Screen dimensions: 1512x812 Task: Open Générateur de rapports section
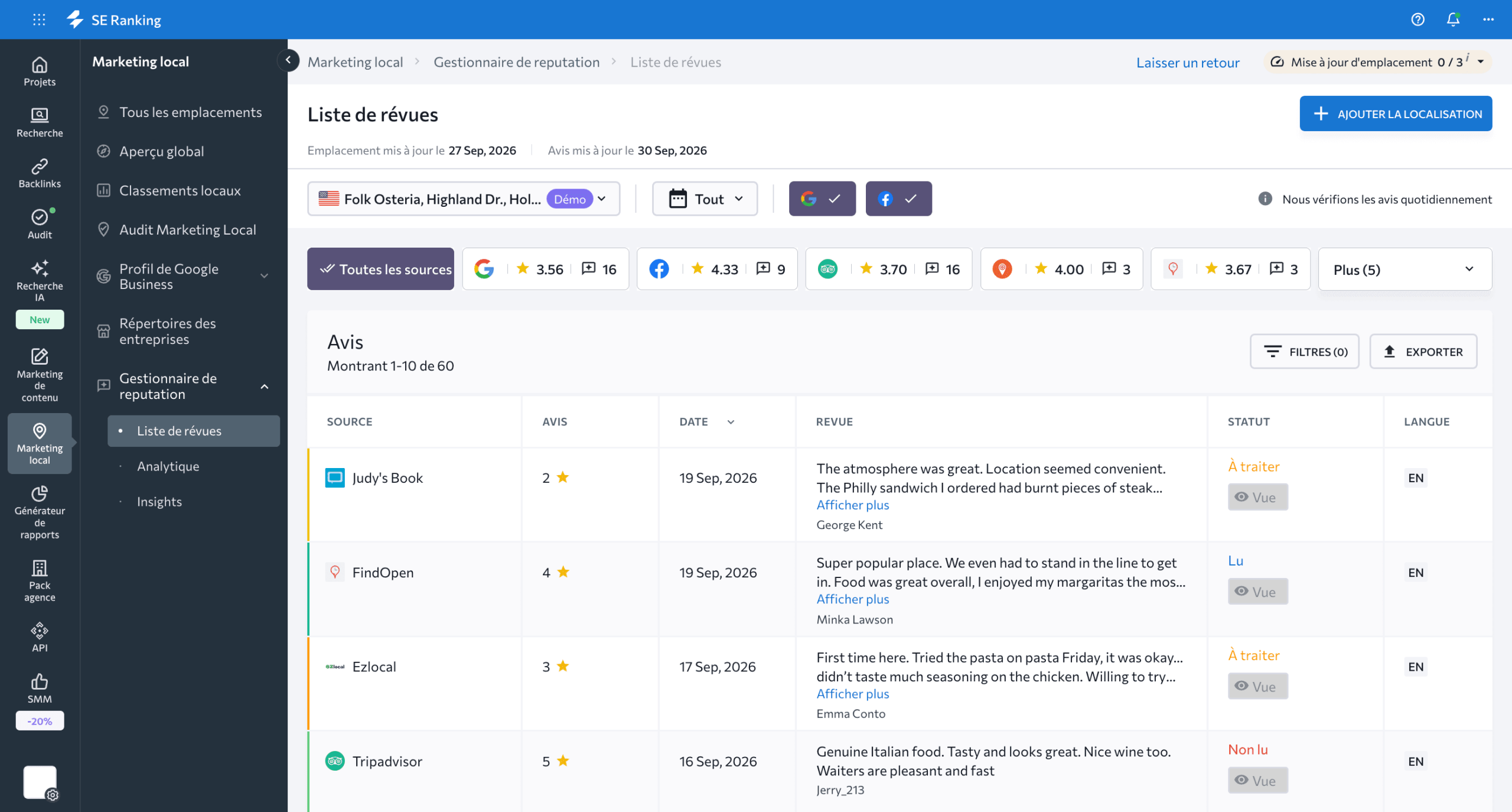click(40, 512)
